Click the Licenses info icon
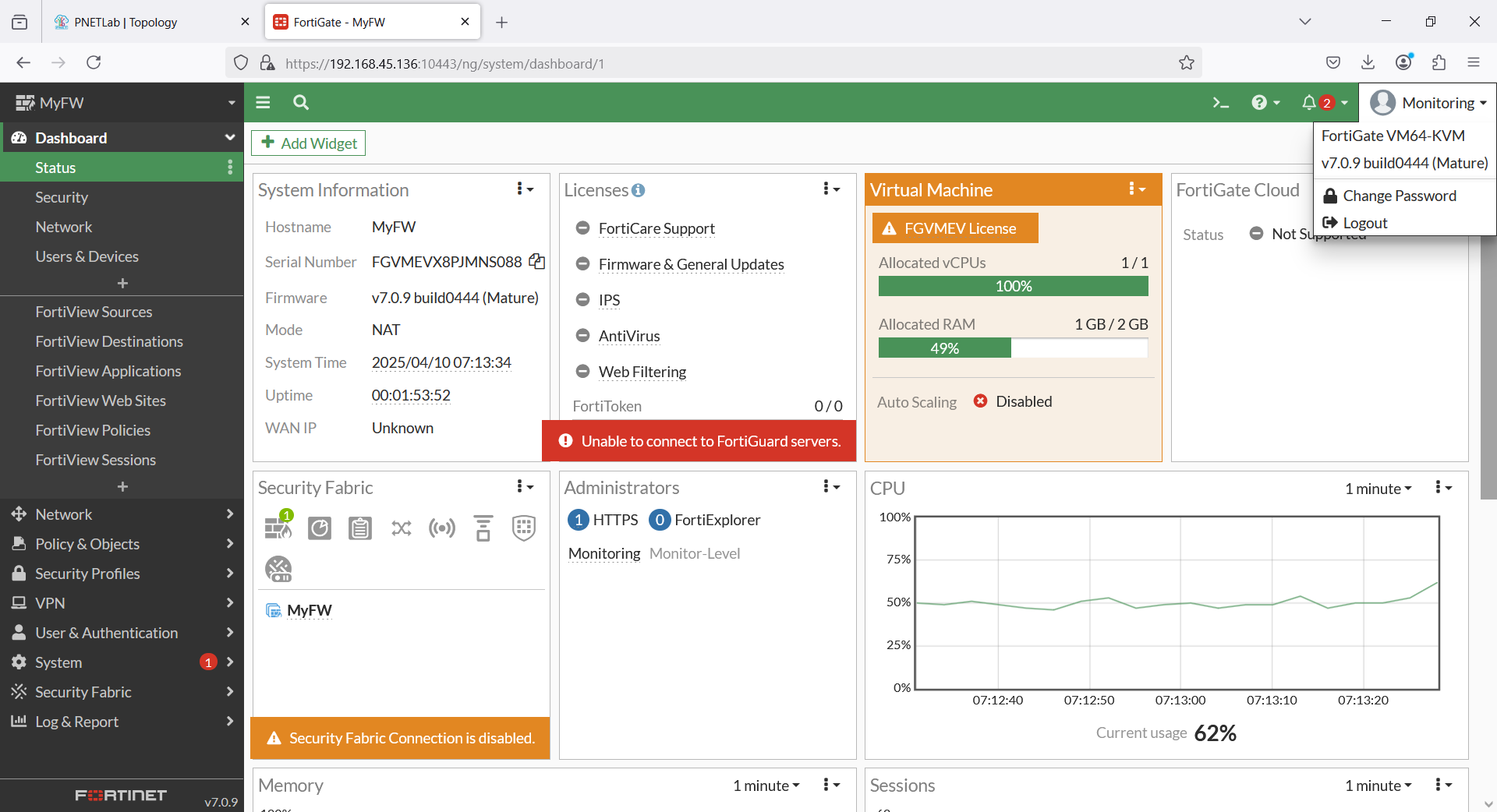The height and width of the screenshot is (812, 1497). tap(639, 190)
